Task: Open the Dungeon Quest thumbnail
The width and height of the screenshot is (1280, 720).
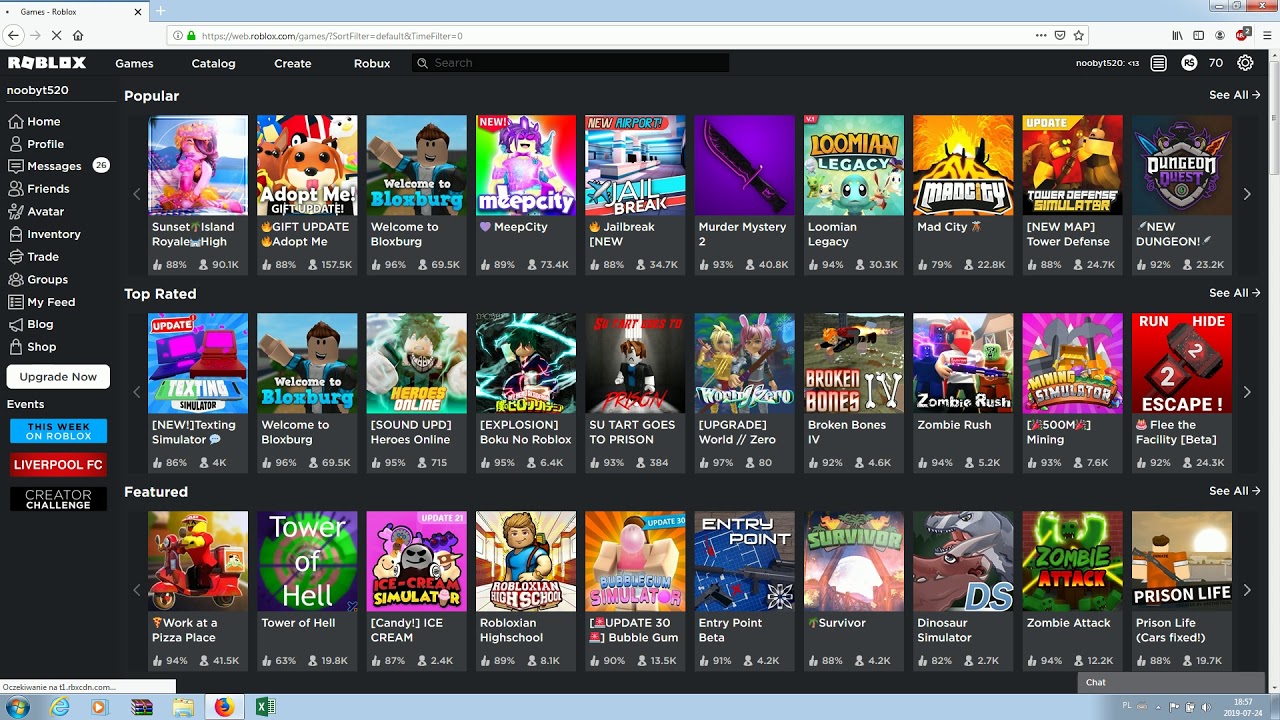Action: pyautogui.click(x=1182, y=165)
